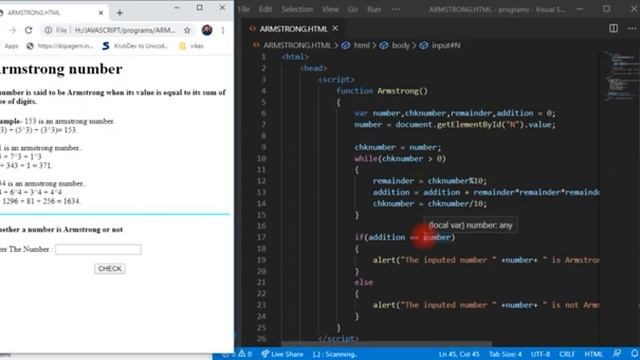Open a new Chrome tab
640x360 pixels.
coord(120,13)
